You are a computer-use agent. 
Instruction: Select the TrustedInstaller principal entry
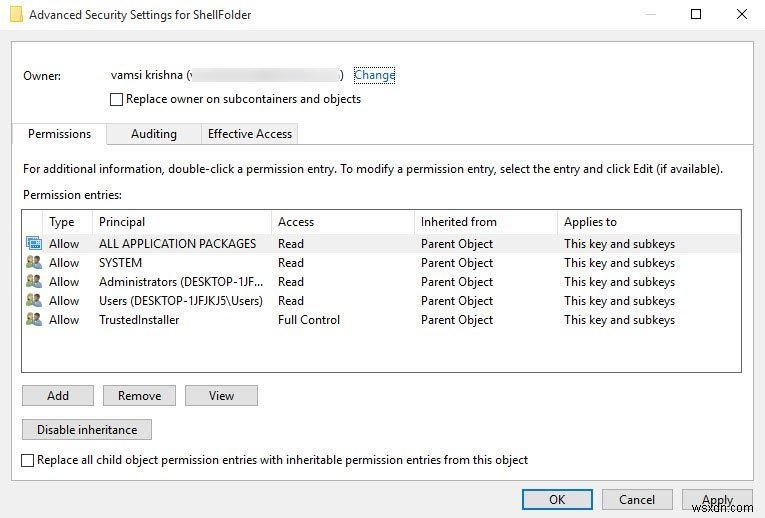click(139, 320)
